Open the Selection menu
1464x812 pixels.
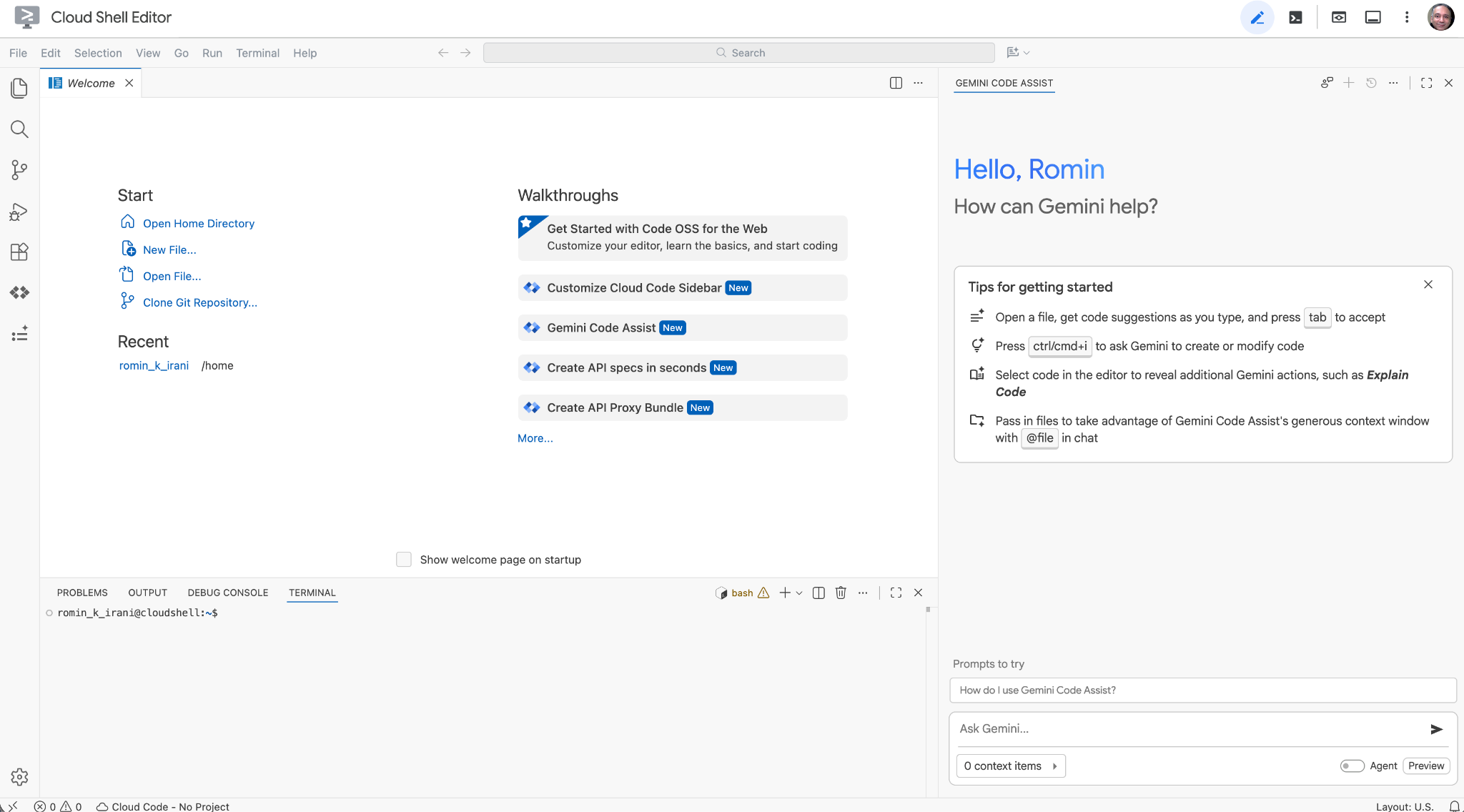(98, 53)
